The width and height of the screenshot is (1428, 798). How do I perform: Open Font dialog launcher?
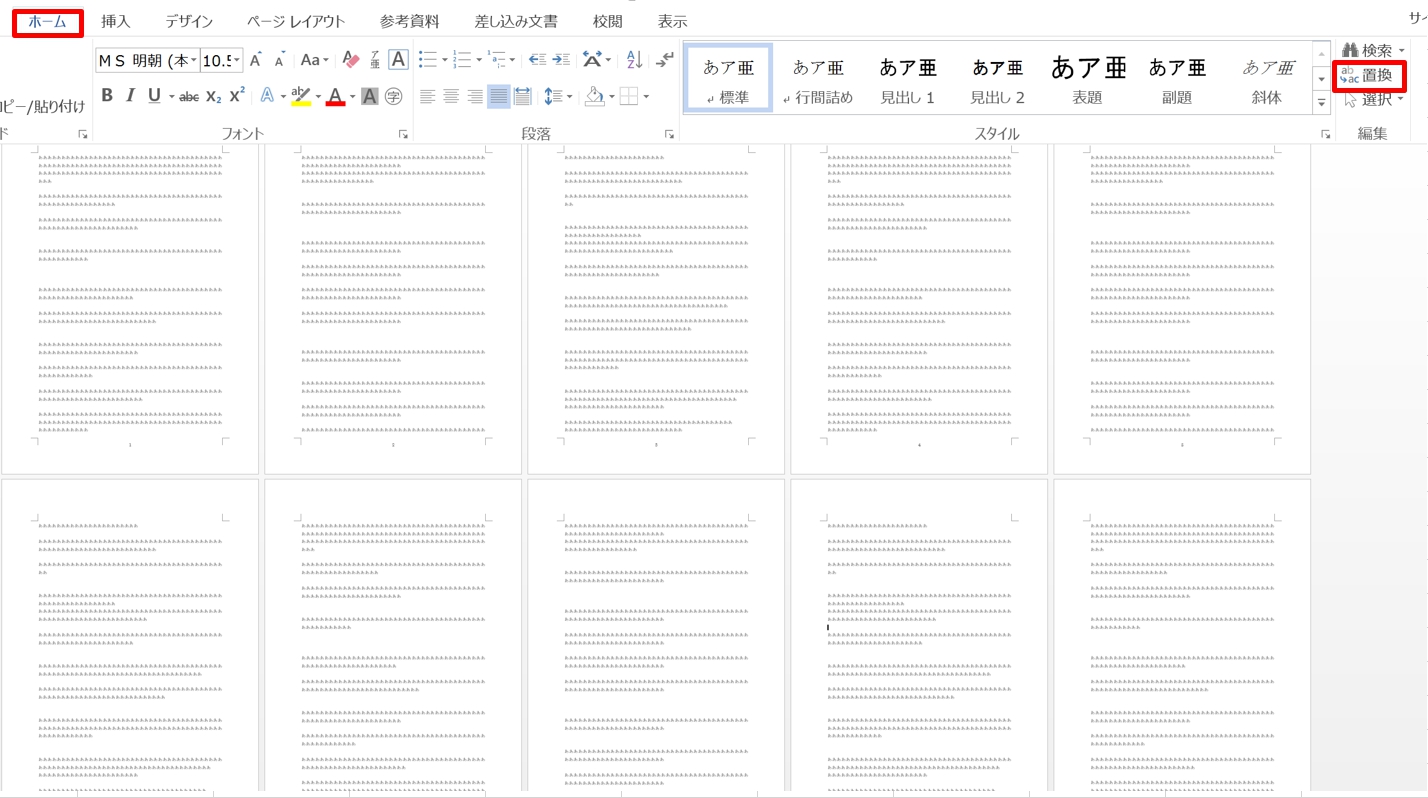(x=404, y=134)
